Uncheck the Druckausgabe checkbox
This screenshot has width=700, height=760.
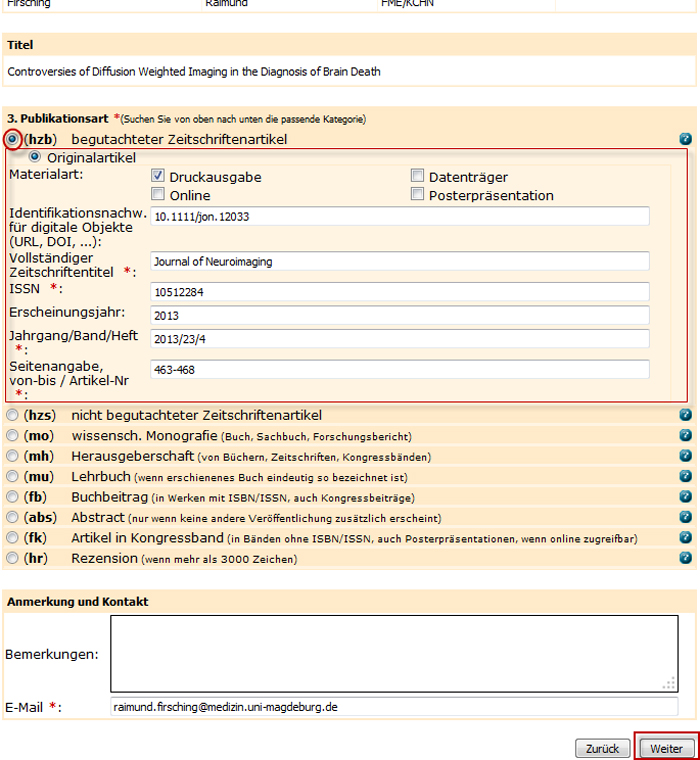[x=158, y=175]
